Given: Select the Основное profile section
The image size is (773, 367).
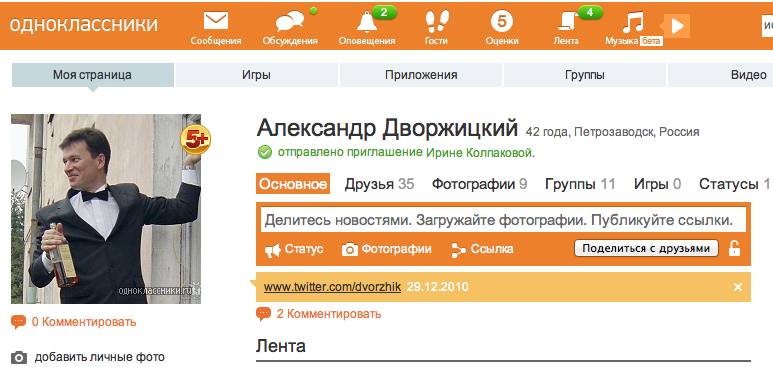Looking at the screenshot, I should click(293, 184).
